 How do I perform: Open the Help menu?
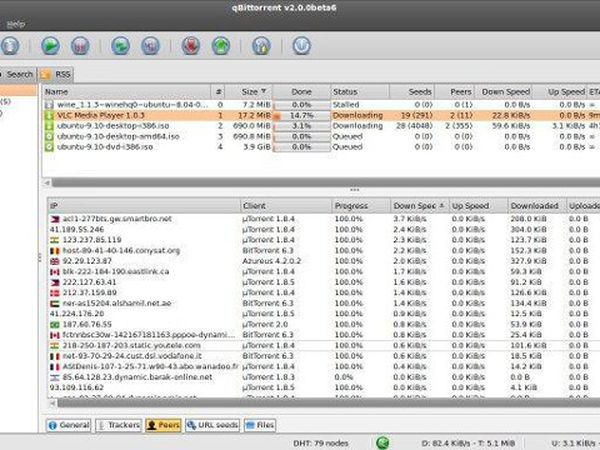[15, 22]
